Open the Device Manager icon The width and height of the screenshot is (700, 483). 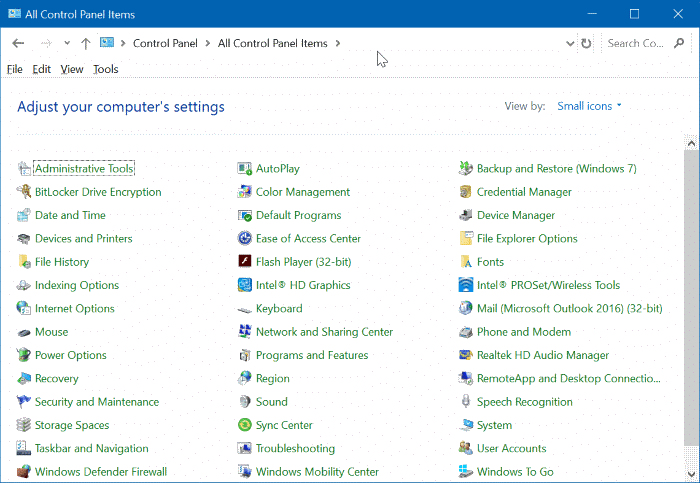point(466,215)
